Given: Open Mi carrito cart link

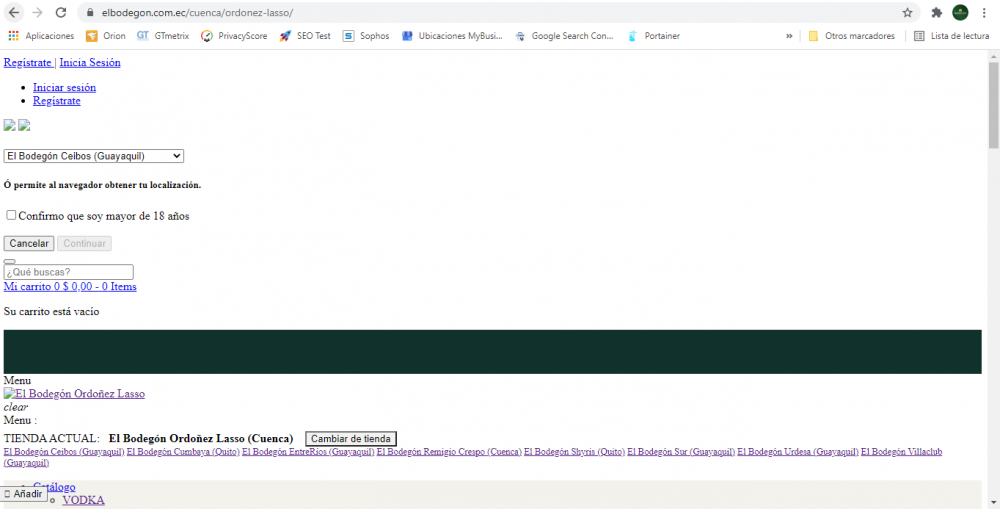Looking at the screenshot, I should click(70, 287).
